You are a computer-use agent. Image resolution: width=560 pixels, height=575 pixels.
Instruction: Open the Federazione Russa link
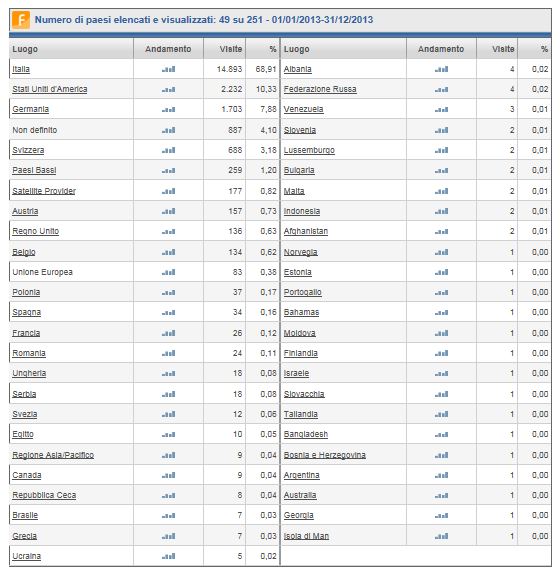point(320,89)
